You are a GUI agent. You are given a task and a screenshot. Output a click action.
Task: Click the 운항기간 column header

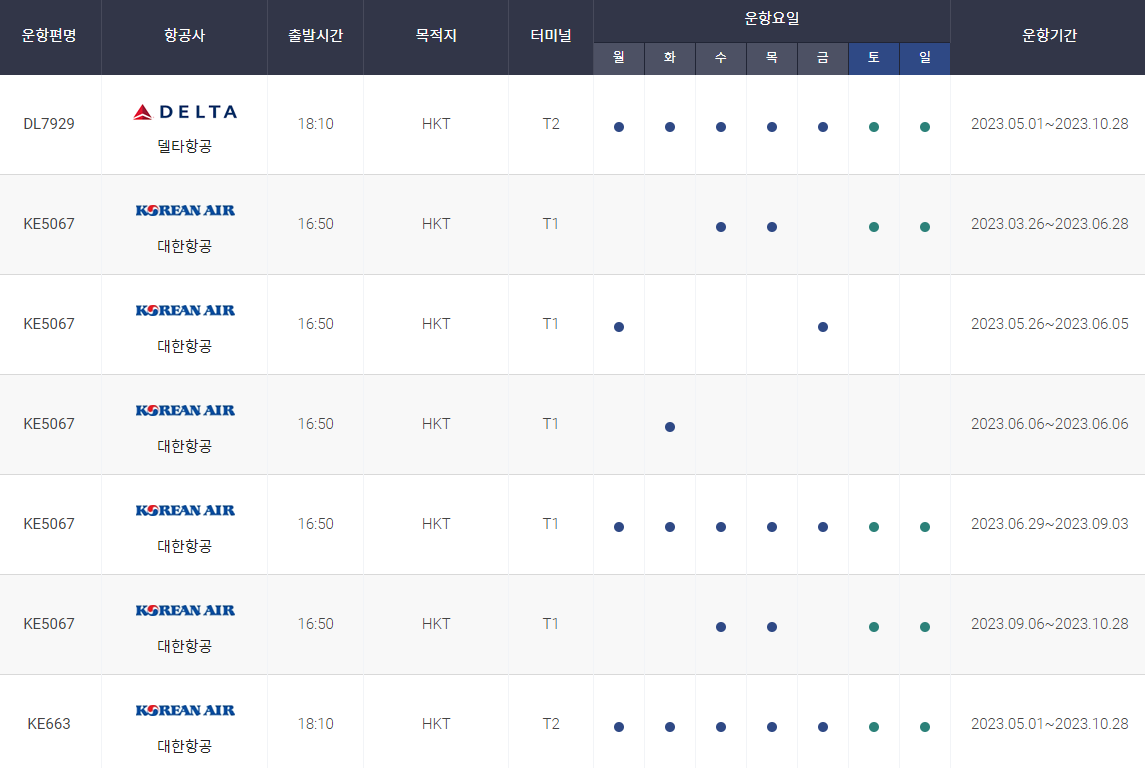(1049, 35)
